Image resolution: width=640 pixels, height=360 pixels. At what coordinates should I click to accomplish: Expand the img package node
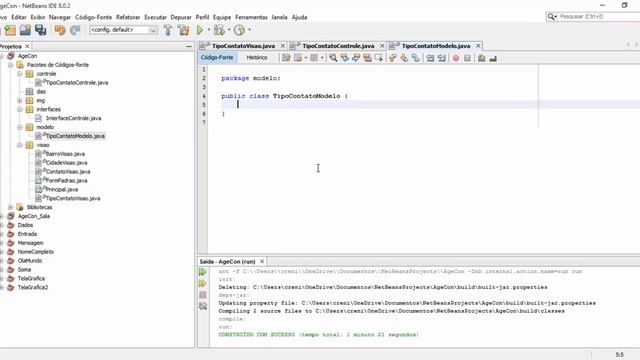click(x=19, y=100)
